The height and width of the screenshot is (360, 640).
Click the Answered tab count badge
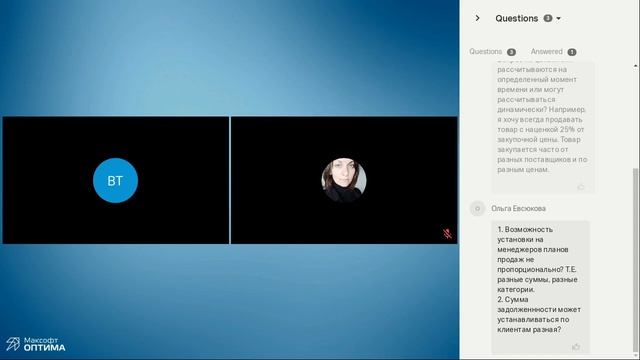572,52
